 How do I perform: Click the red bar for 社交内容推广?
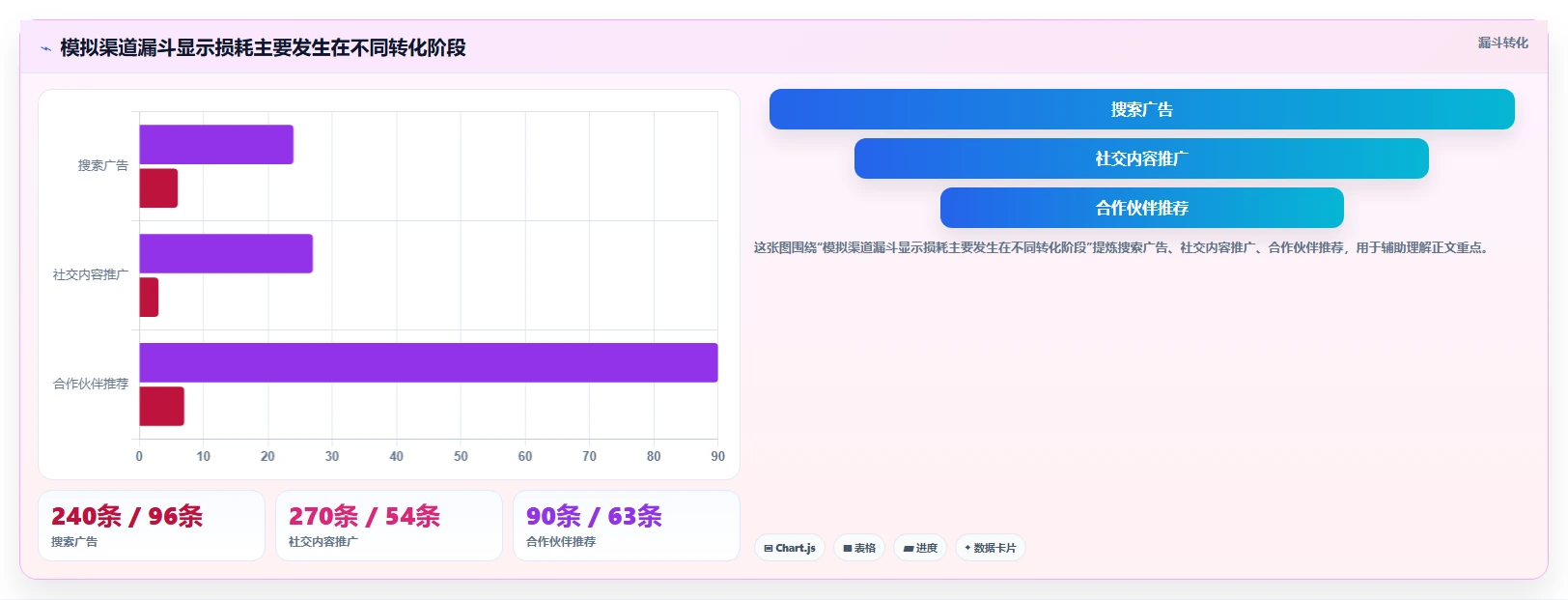(x=149, y=298)
